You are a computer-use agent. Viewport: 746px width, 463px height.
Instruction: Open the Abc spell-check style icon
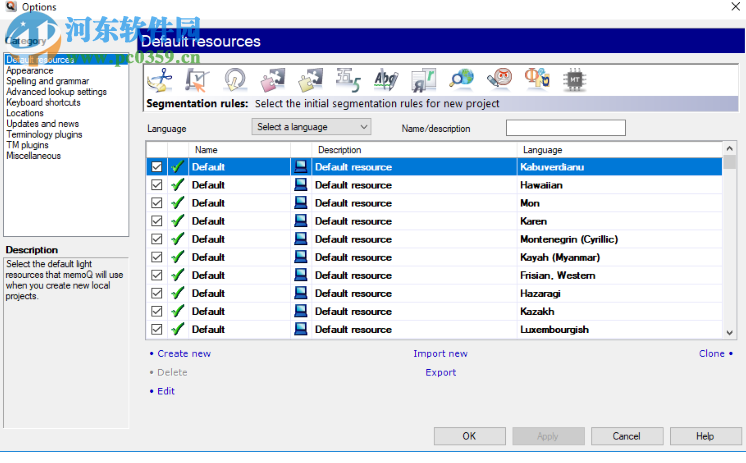(385, 80)
